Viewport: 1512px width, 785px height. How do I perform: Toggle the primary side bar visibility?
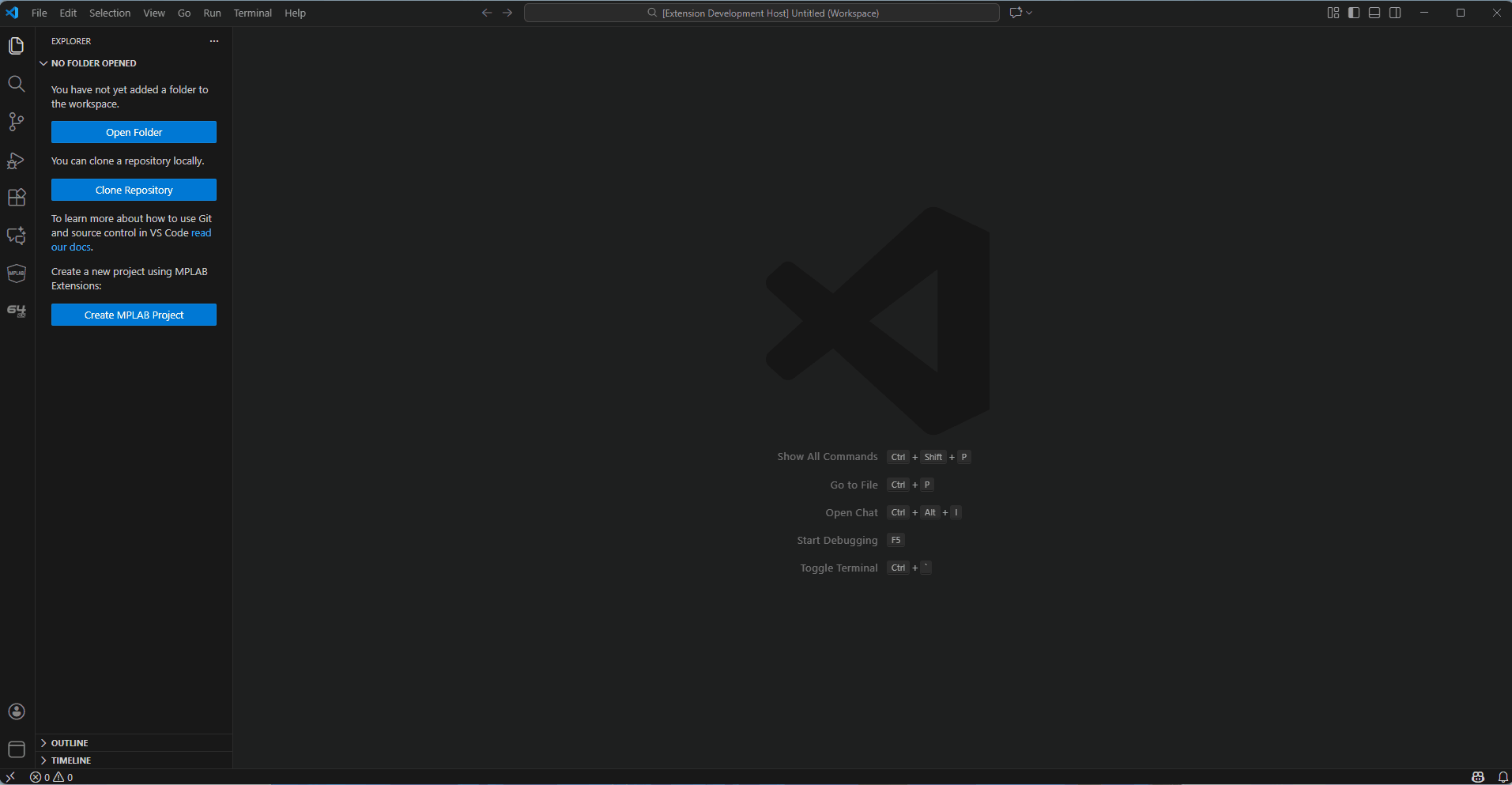(x=1354, y=13)
